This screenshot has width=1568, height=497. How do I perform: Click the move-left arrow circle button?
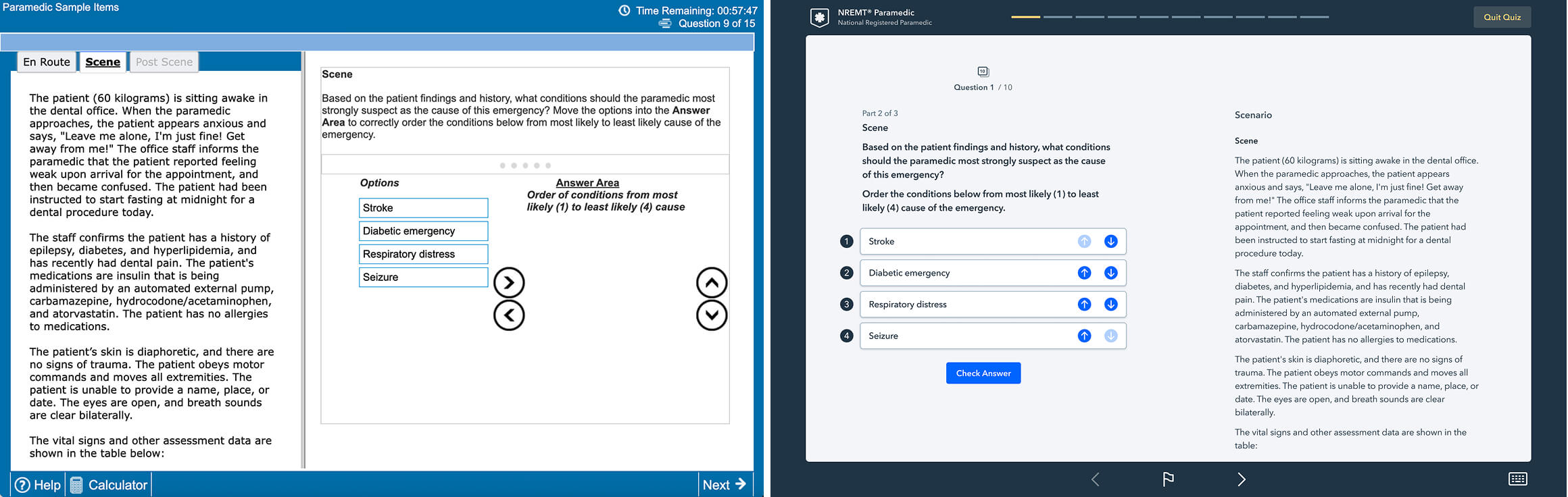click(x=509, y=315)
